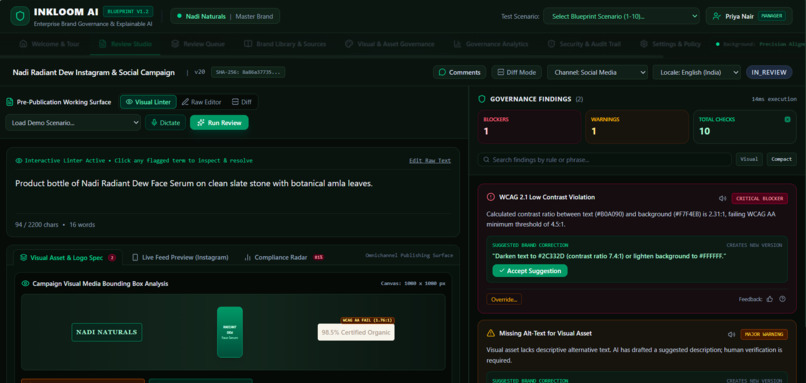Click the BLUEPRINT V1.2 version badge
The height and width of the screenshot is (383, 806).
point(127,11)
